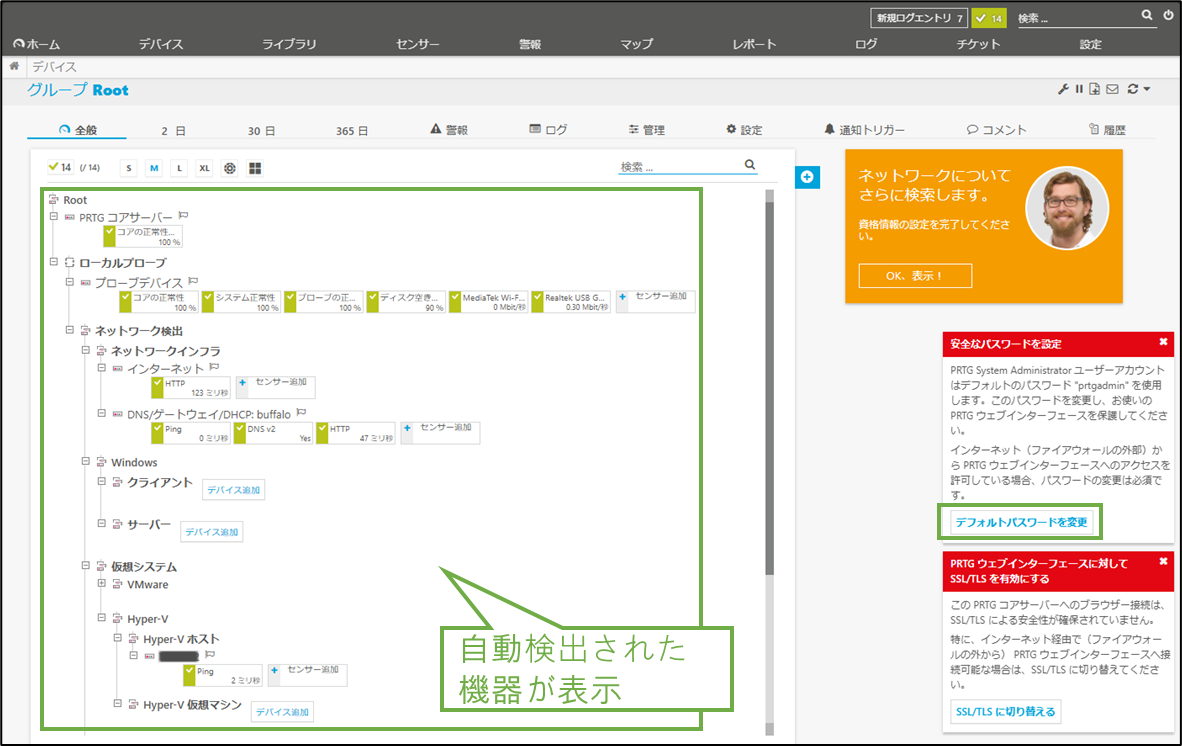The width and height of the screenshot is (1182, 746).
Task: Switch sensor display to XL size
Action: coord(203,168)
